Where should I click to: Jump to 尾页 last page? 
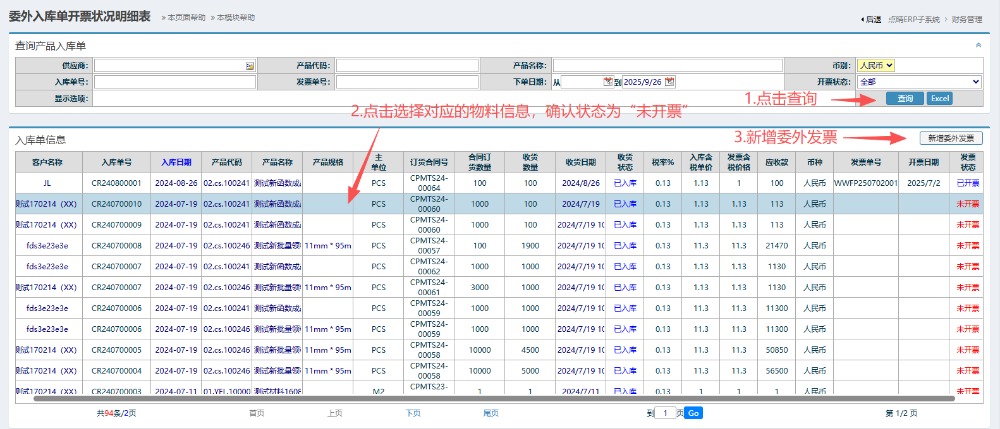coord(490,413)
